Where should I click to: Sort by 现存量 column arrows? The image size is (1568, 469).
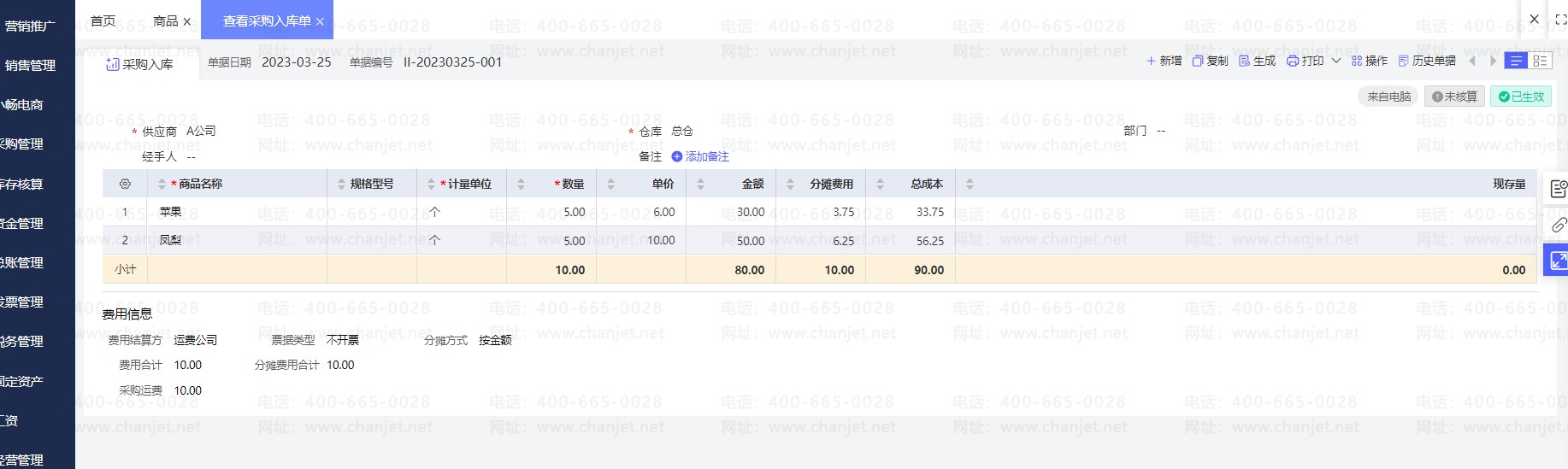[x=970, y=184]
